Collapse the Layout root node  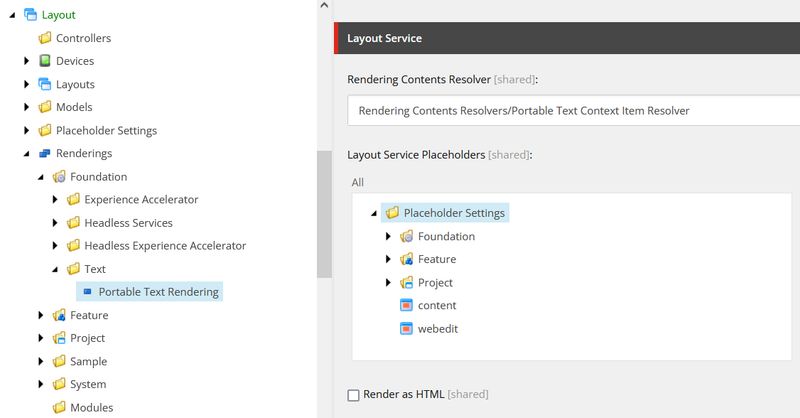click(x=13, y=15)
